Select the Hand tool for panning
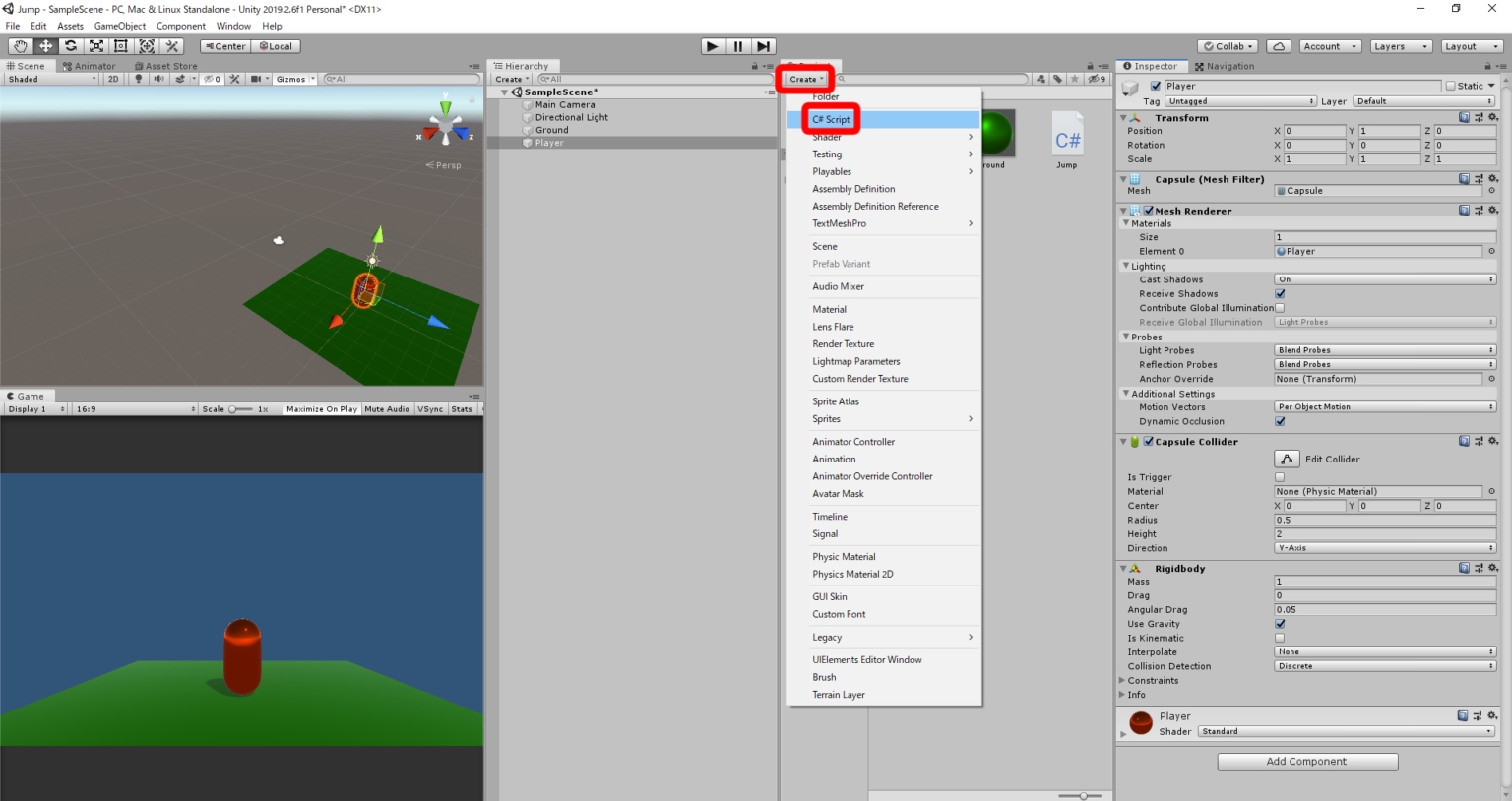 (20, 46)
